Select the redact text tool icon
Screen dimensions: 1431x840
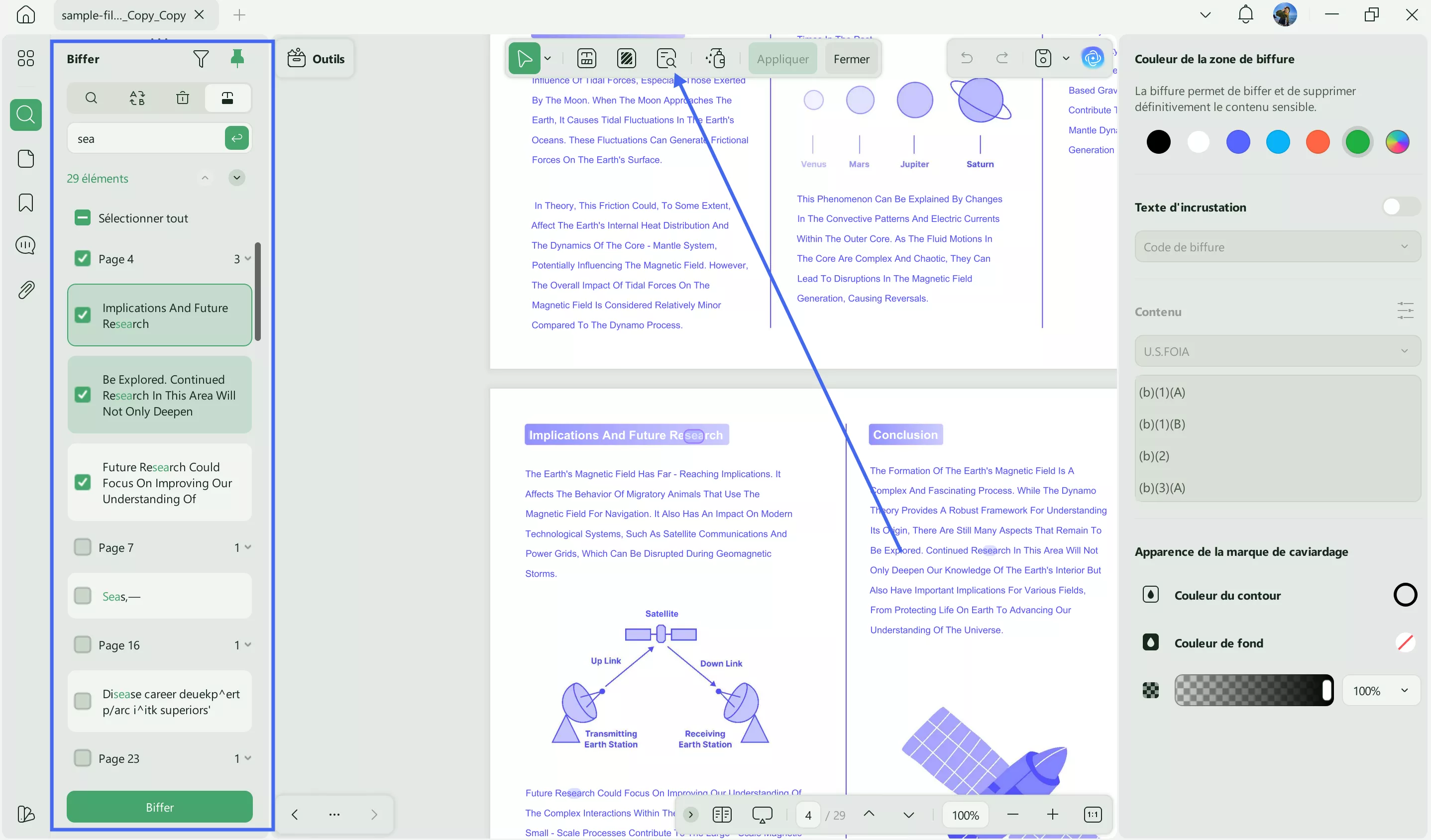(x=587, y=58)
